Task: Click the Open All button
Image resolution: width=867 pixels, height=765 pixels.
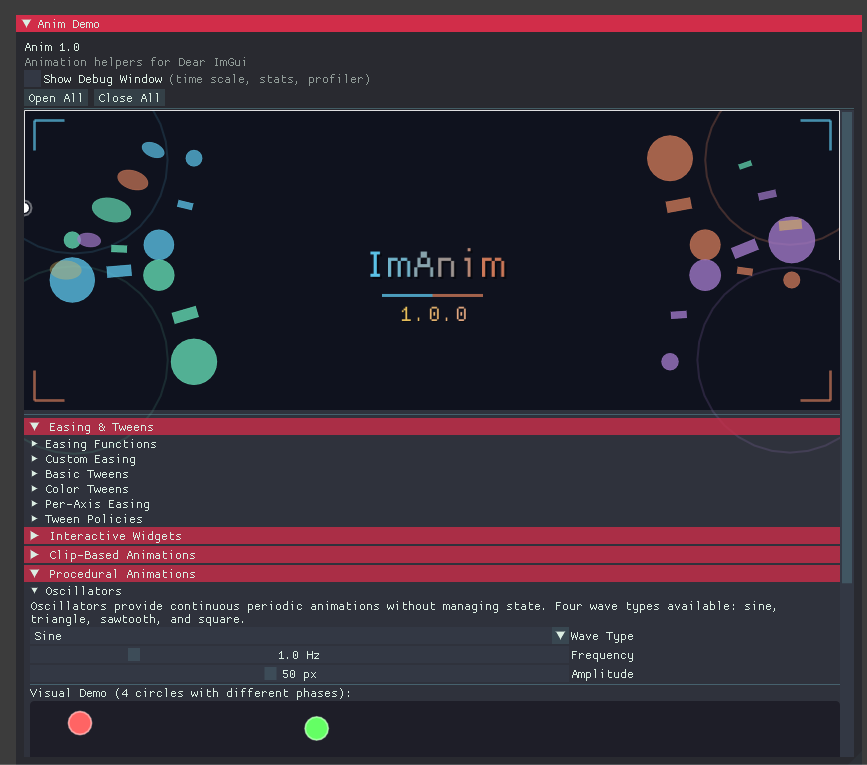Action: click(56, 98)
